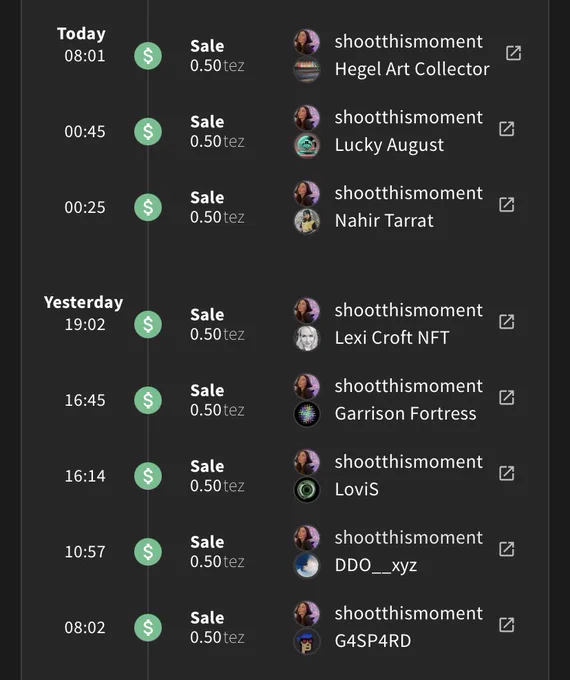Click the DDO__xyz avatar thumbnail
The image size is (570, 680).
coord(307,566)
